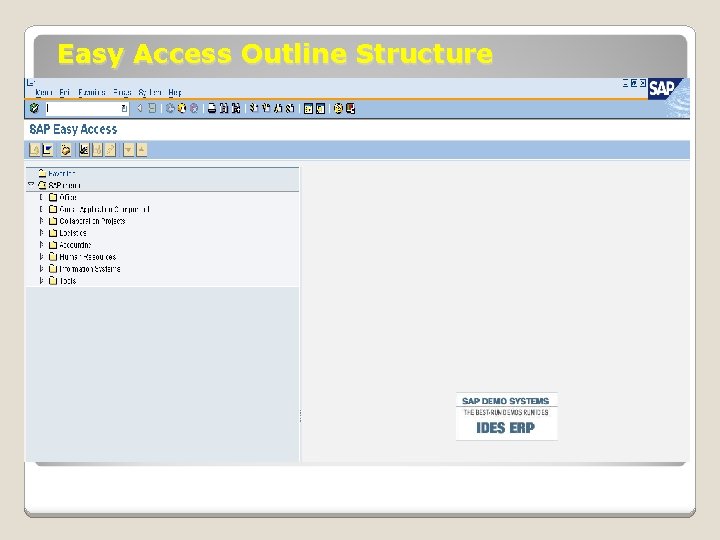Select the Favorites tree node
The height and width of the screenshot is (540, 720).
(x=62, y=174)
